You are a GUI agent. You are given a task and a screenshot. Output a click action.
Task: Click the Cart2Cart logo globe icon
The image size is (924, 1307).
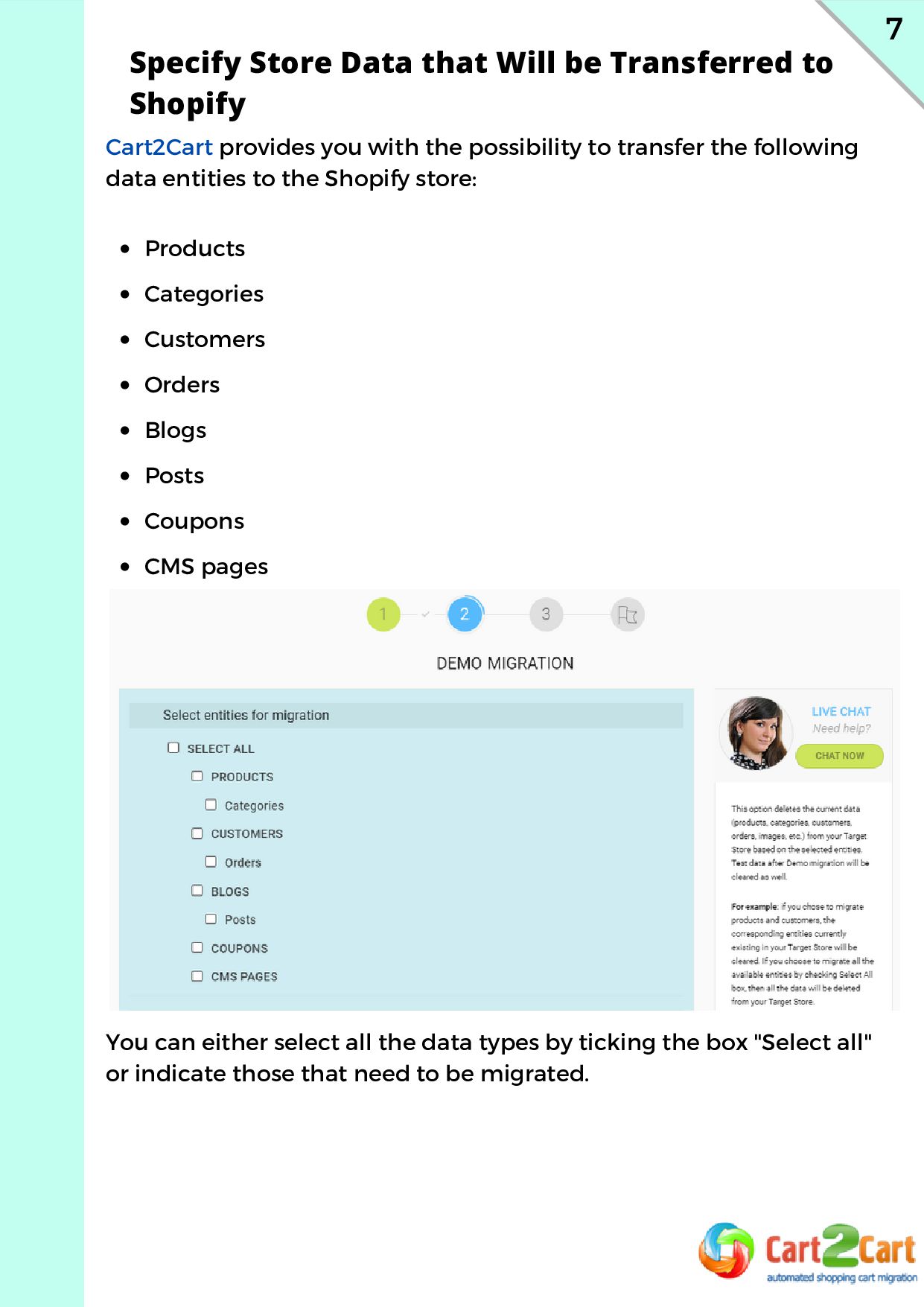[x=726, y=1250]
